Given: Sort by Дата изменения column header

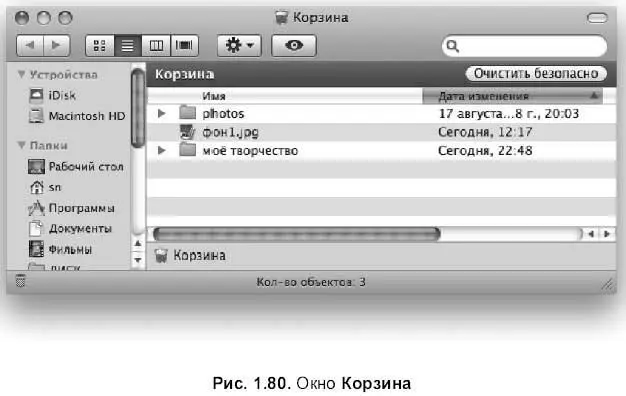Looking at the screenshot, I should click(512, 96).
